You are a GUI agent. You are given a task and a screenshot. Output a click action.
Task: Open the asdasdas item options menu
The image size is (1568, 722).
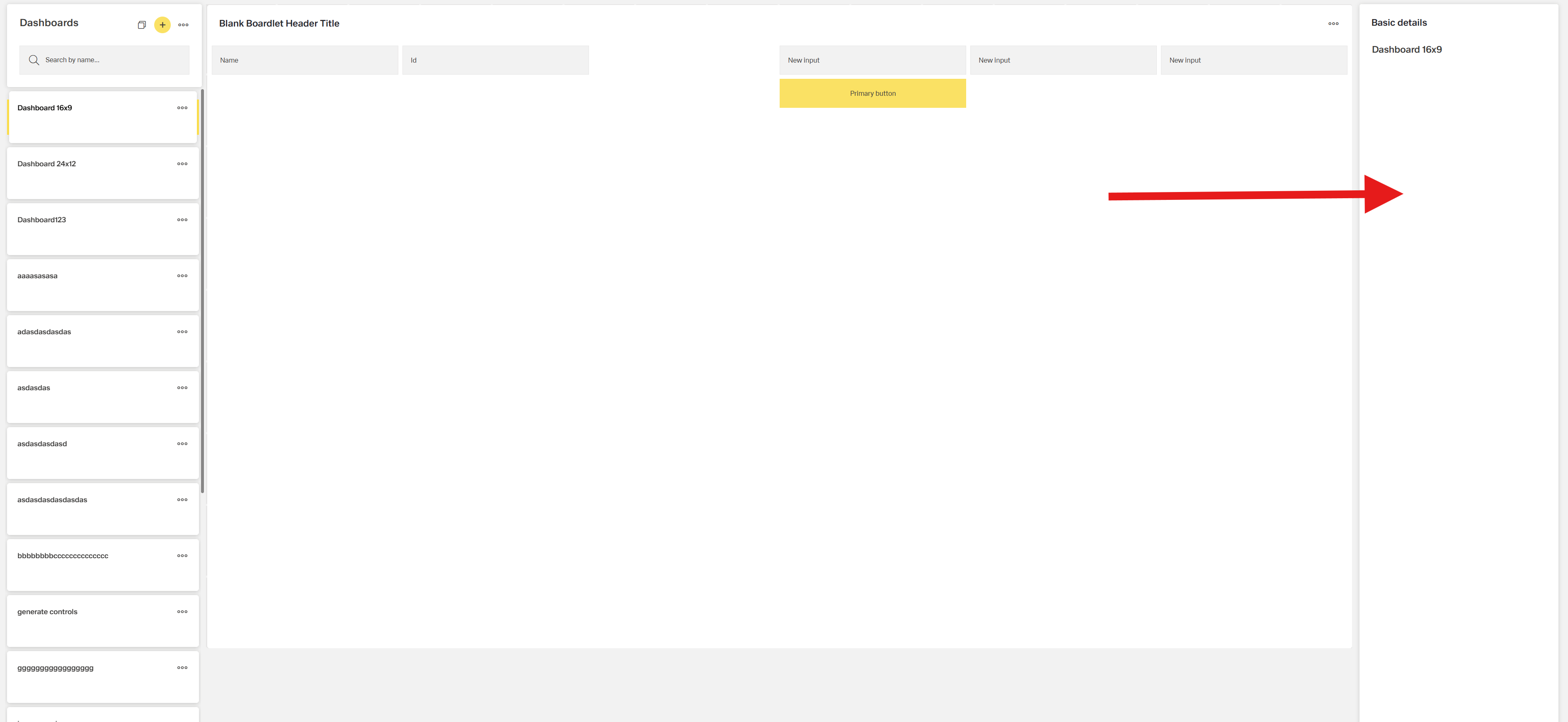pos(182,388)
